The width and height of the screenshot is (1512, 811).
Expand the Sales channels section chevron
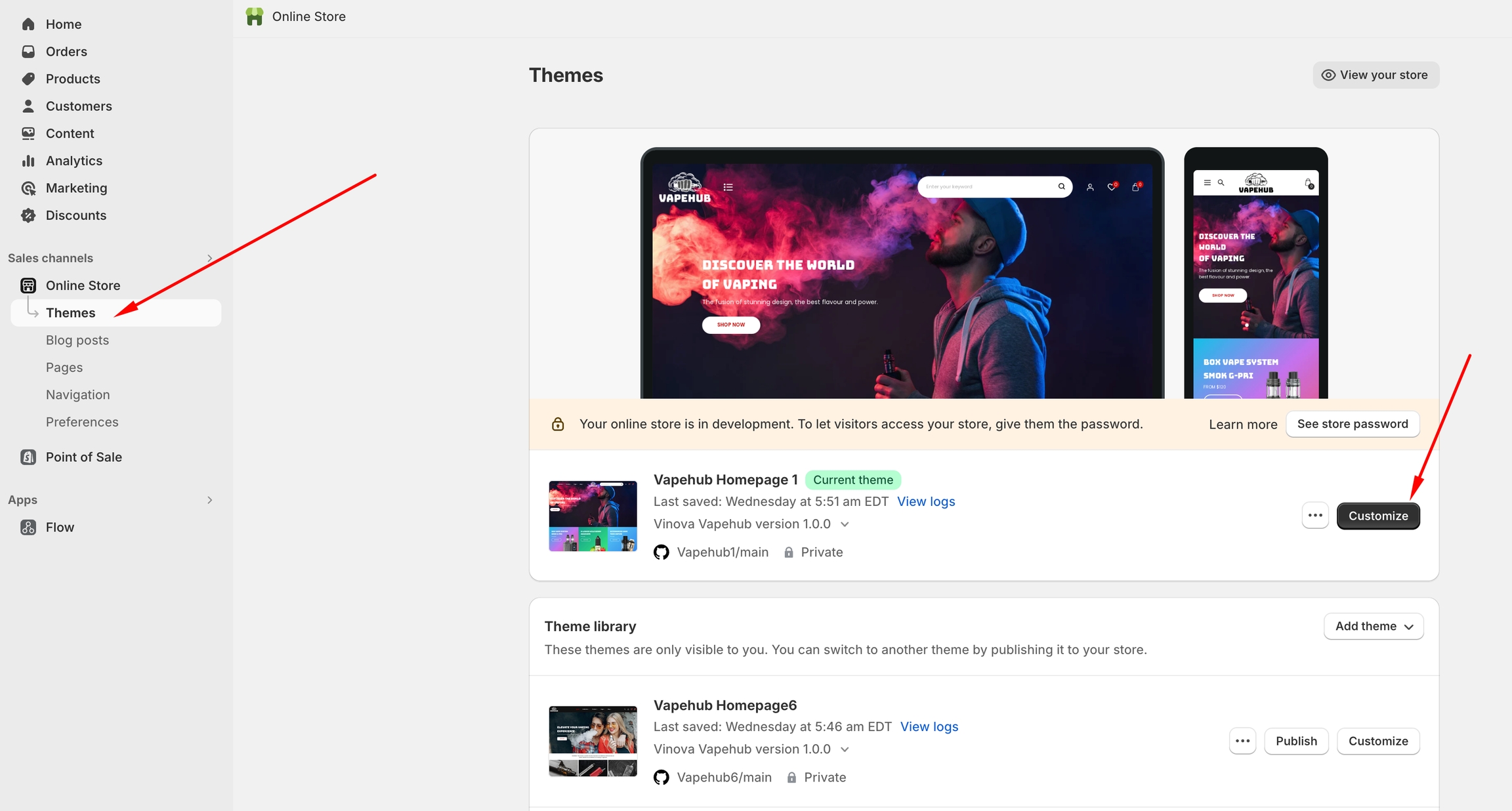coord(209,259)
